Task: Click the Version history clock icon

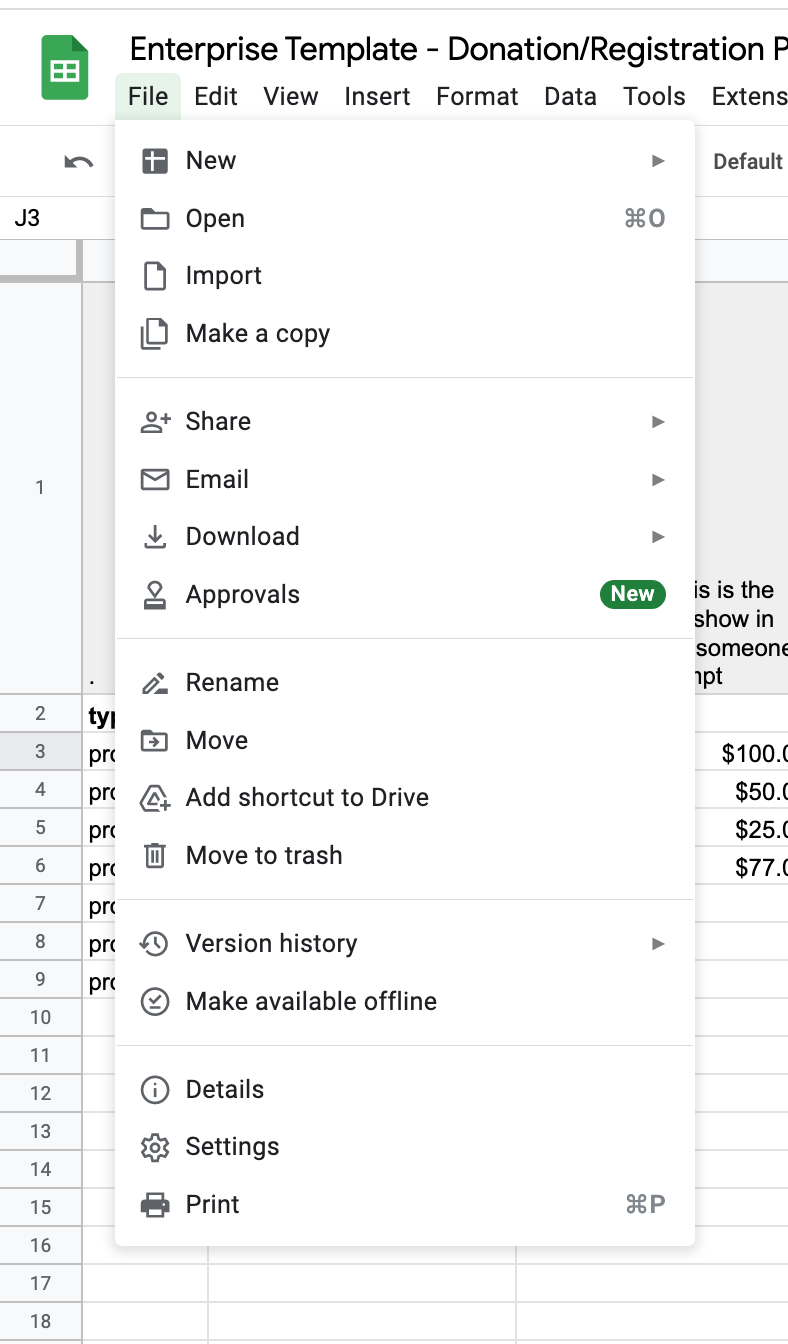Action: (x=155, y=944)
